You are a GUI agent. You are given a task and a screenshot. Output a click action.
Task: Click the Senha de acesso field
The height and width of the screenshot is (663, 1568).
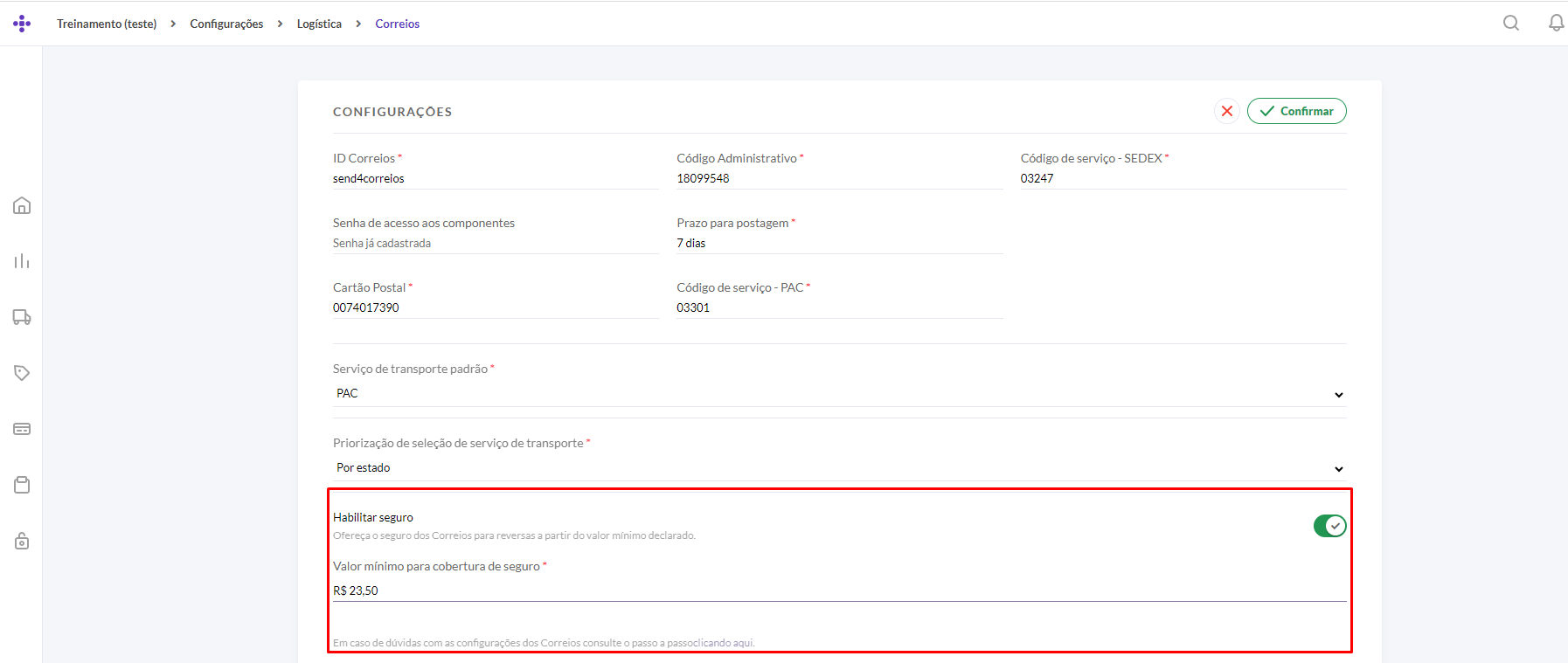[496, 243]
